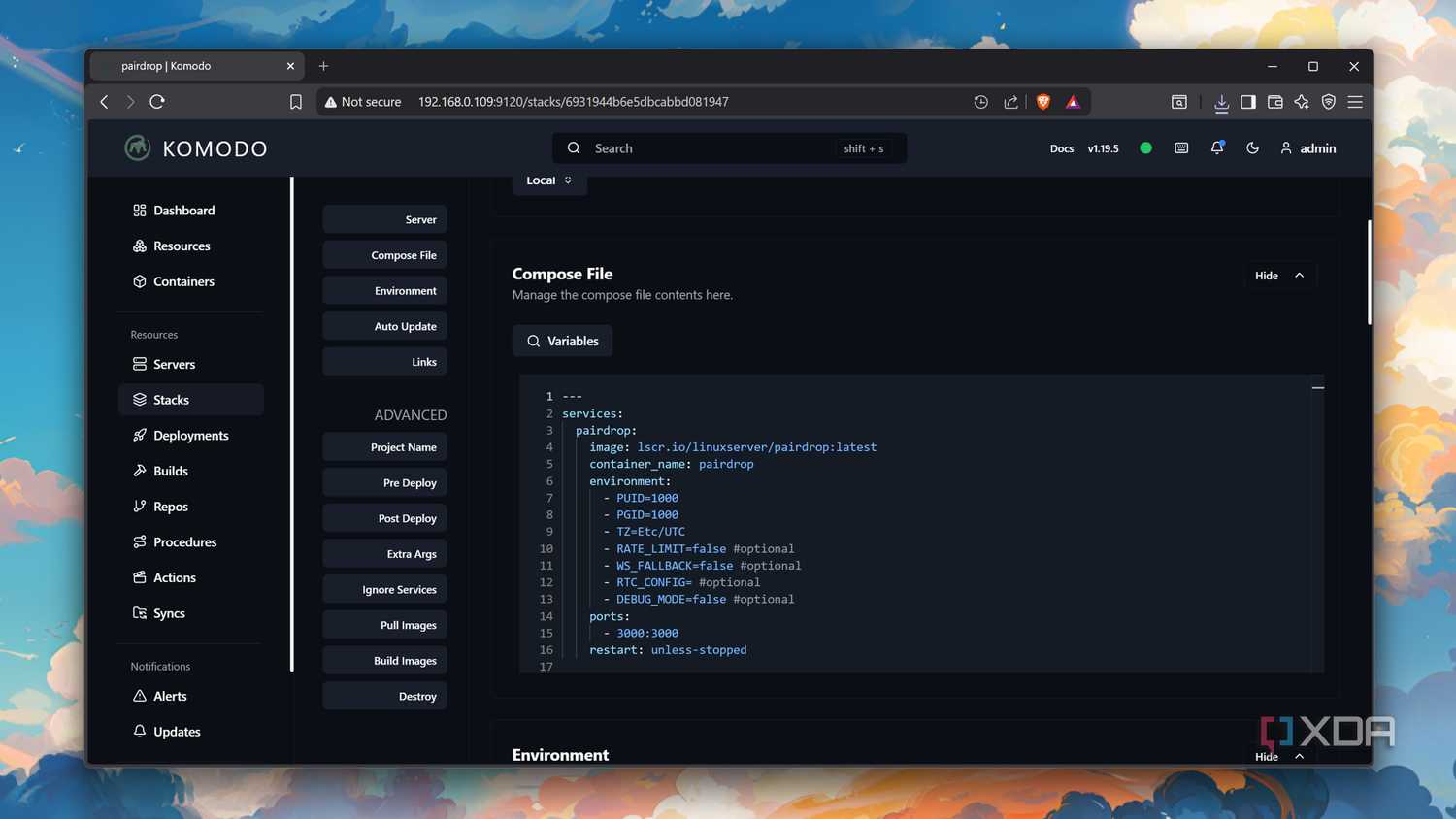Screen dimensions: 1456x819
Task: Open Containers in the sidebar
Action: [x=190, y=281]
